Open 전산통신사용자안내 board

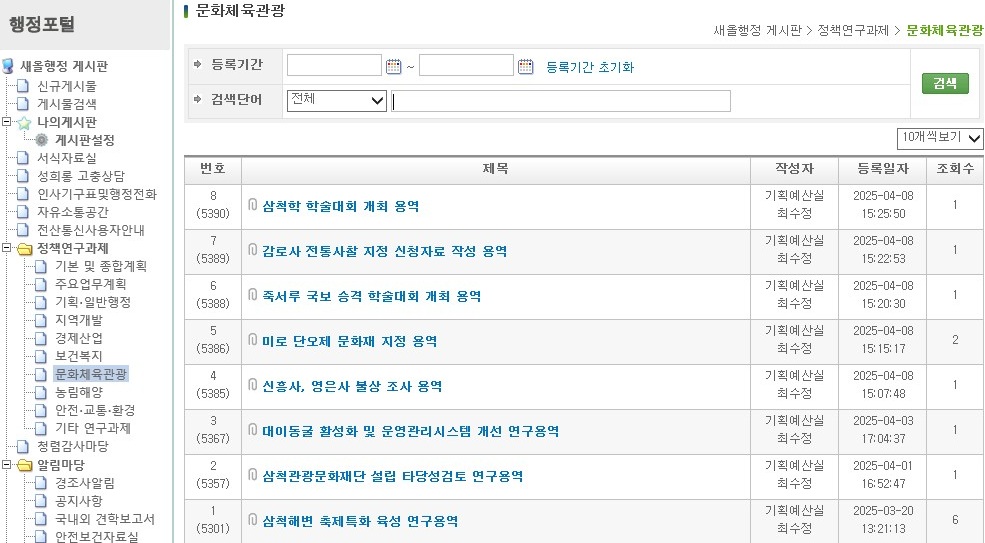(x=91, y=230)
